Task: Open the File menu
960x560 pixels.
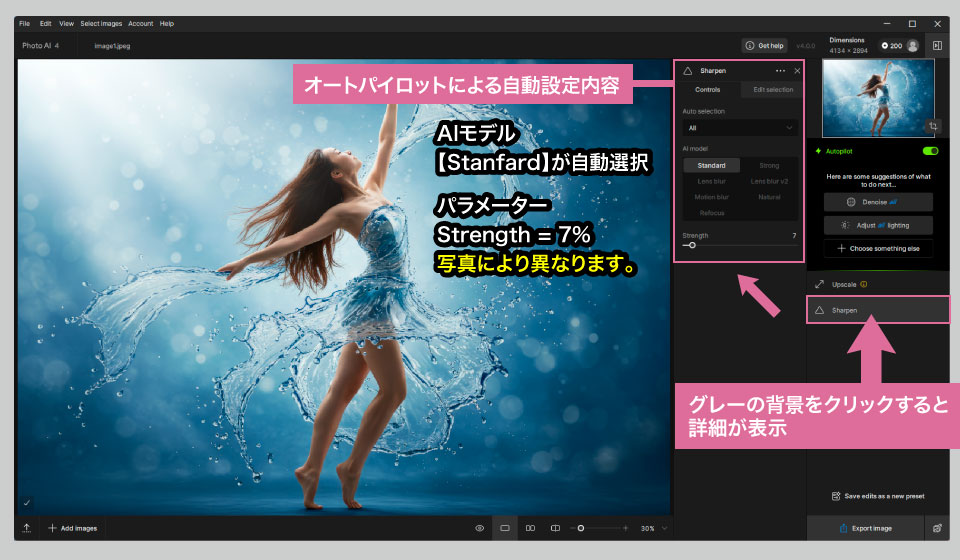Action: [x=24, y=24]
